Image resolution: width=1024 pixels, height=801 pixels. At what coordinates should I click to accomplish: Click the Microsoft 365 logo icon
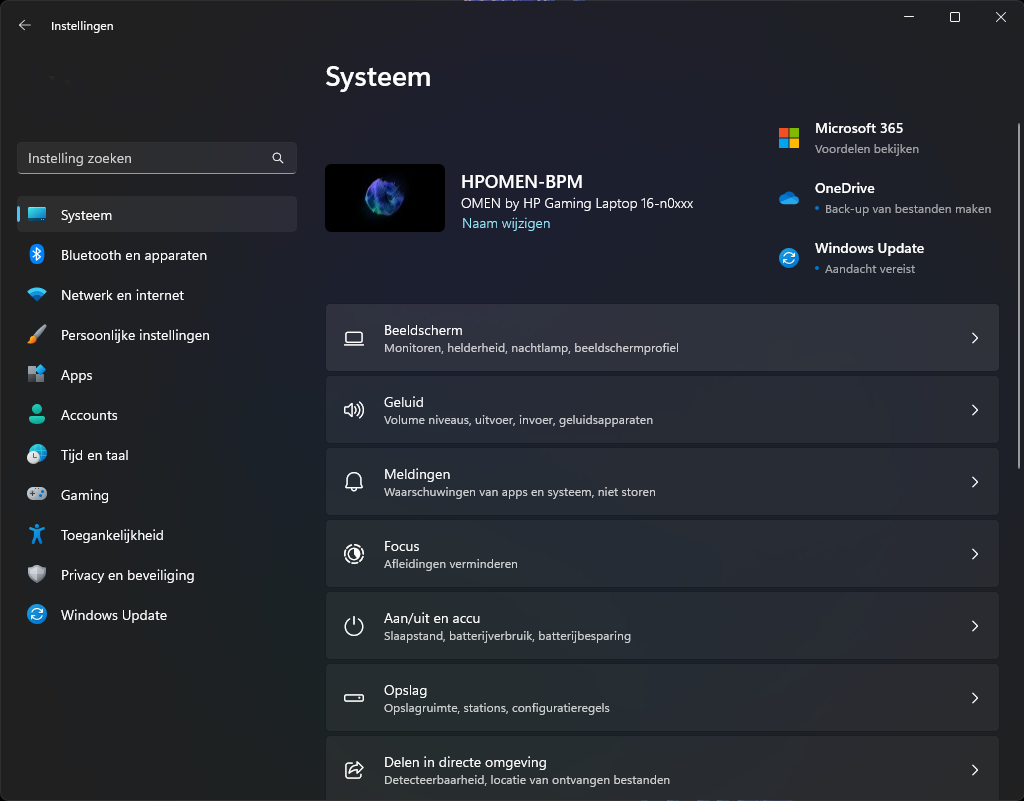[789, 138]
